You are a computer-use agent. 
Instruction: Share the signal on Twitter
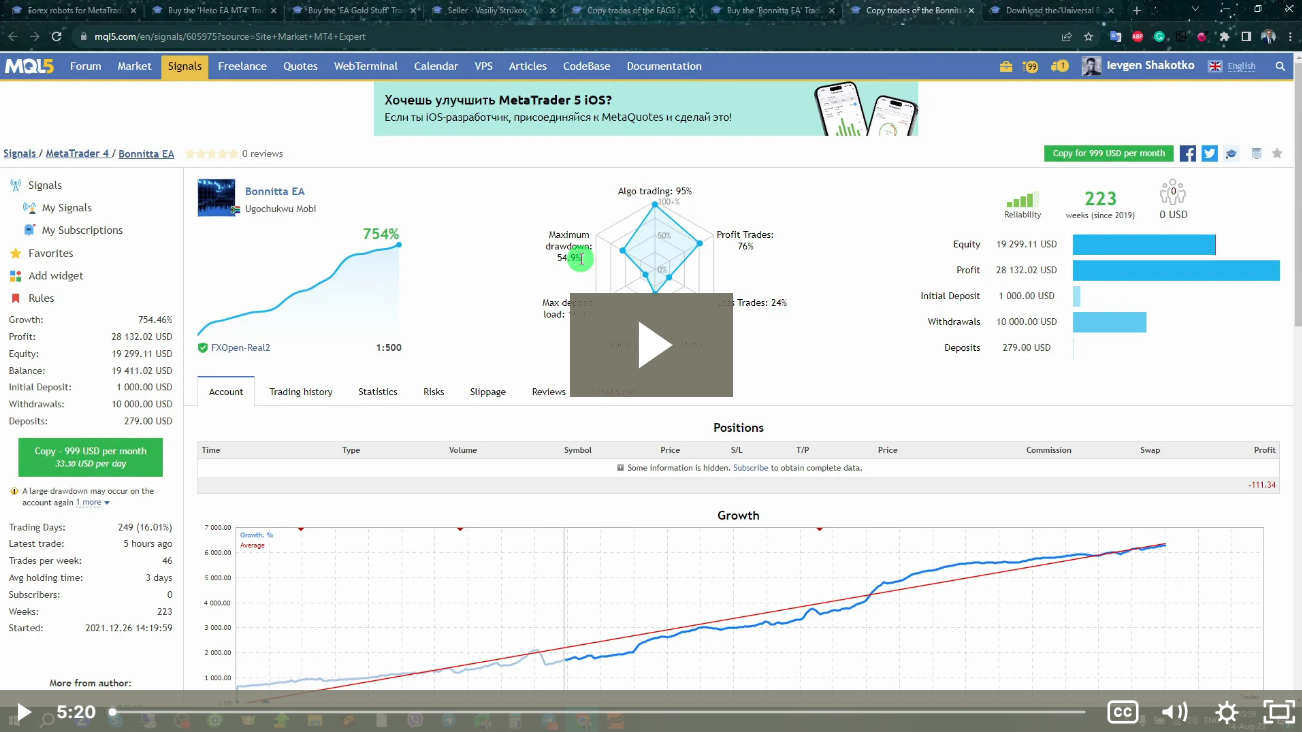coord(1209,153)
